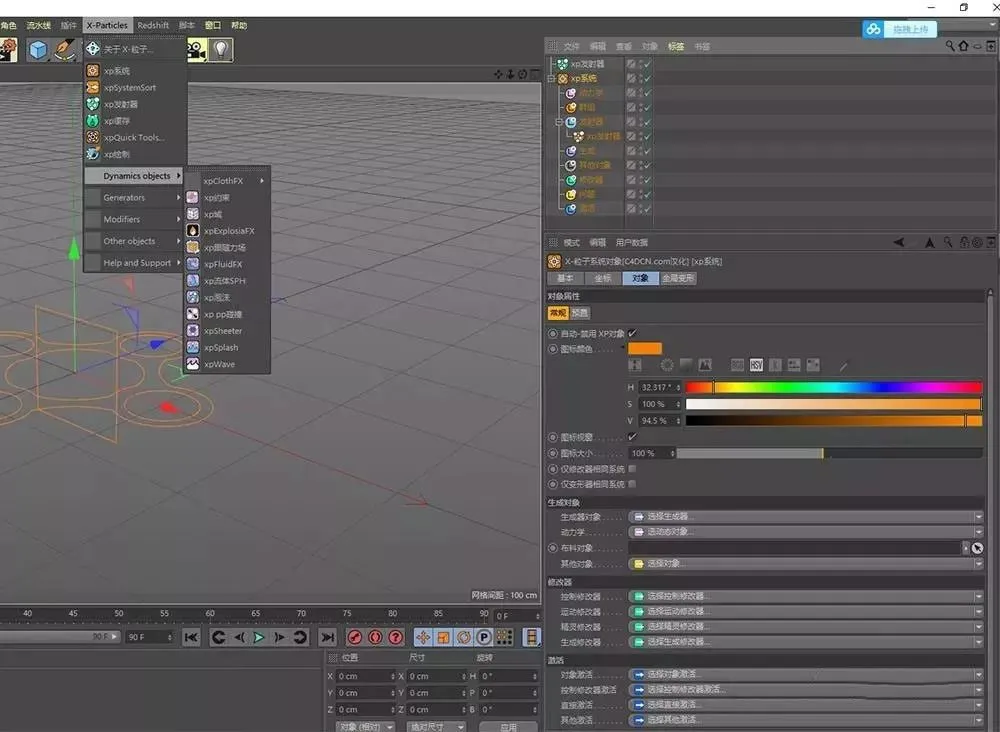Screen dimensions: 1000x732
Task: Create an xpExplosiaFX object
Action: click(228, 231)
